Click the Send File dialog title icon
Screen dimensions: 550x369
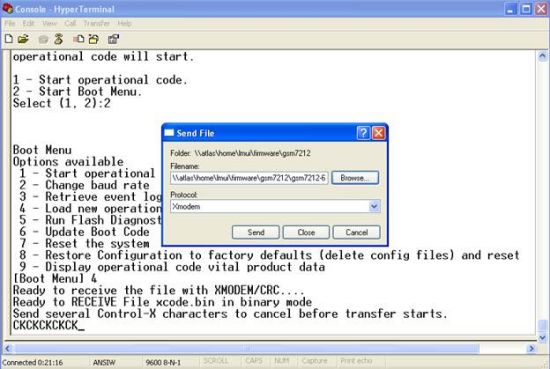(x=169, y=133)
